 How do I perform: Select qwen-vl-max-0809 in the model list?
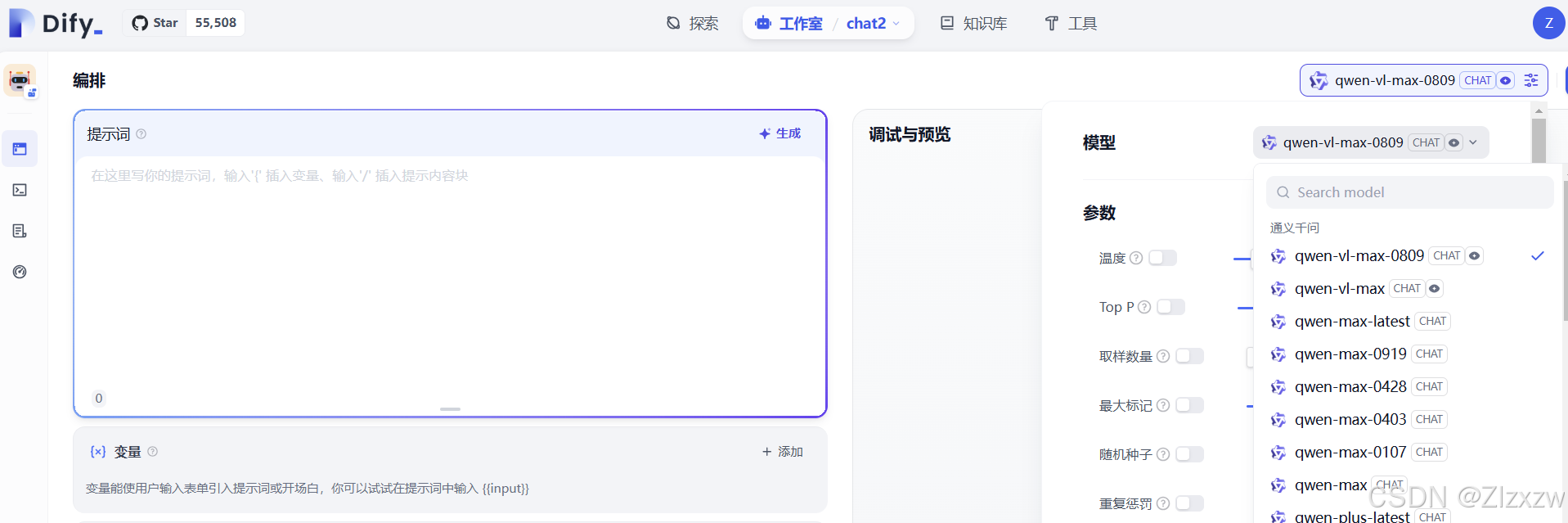[x=1408, y=255]
